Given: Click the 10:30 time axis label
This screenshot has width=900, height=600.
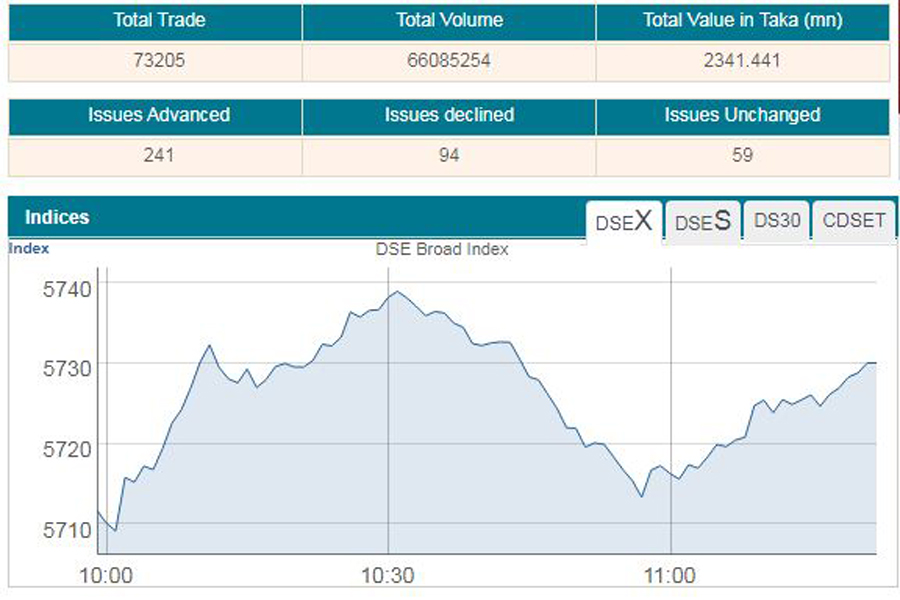Looking at the screenshot, I should (388, 576).
